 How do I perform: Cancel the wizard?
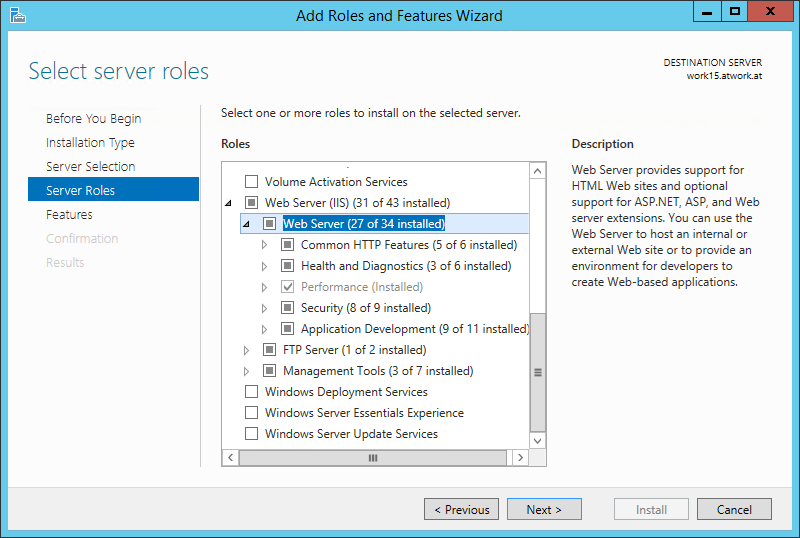(x=734, y=509)
